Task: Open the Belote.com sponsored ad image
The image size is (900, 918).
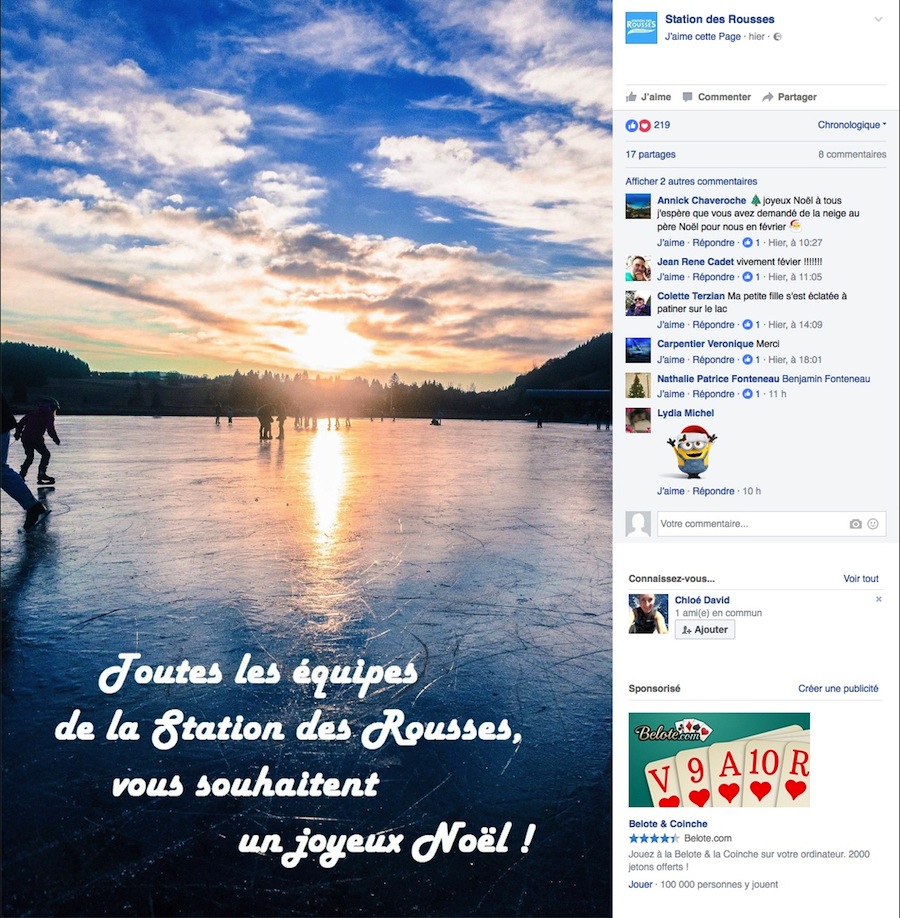Action: pyautogui.click(x=719, y=760)
